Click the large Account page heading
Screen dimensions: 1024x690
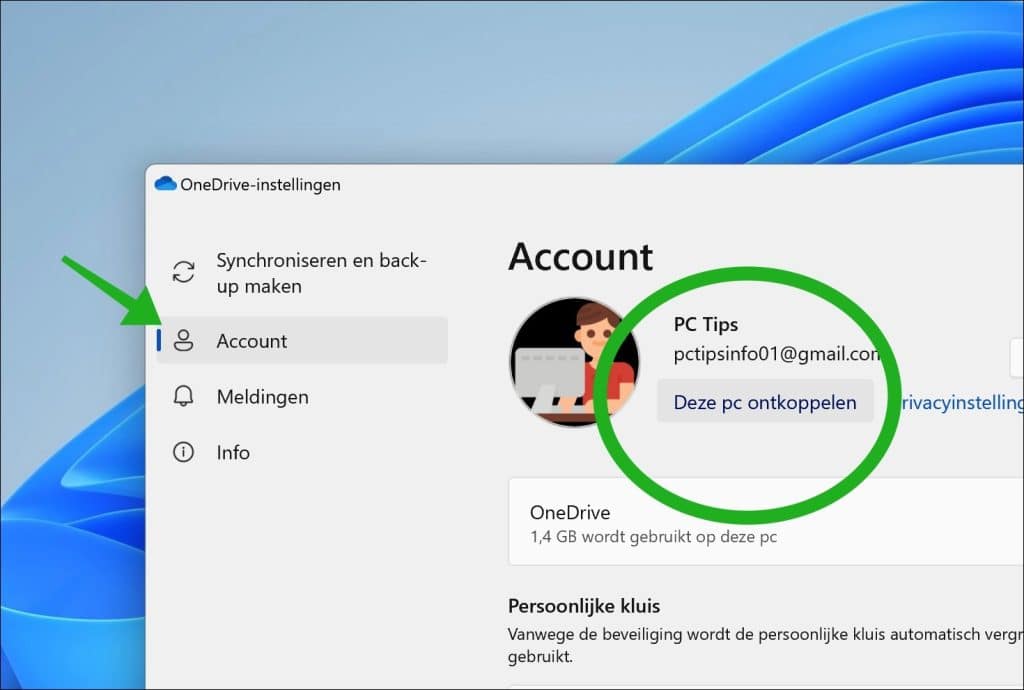pos(581,256)
